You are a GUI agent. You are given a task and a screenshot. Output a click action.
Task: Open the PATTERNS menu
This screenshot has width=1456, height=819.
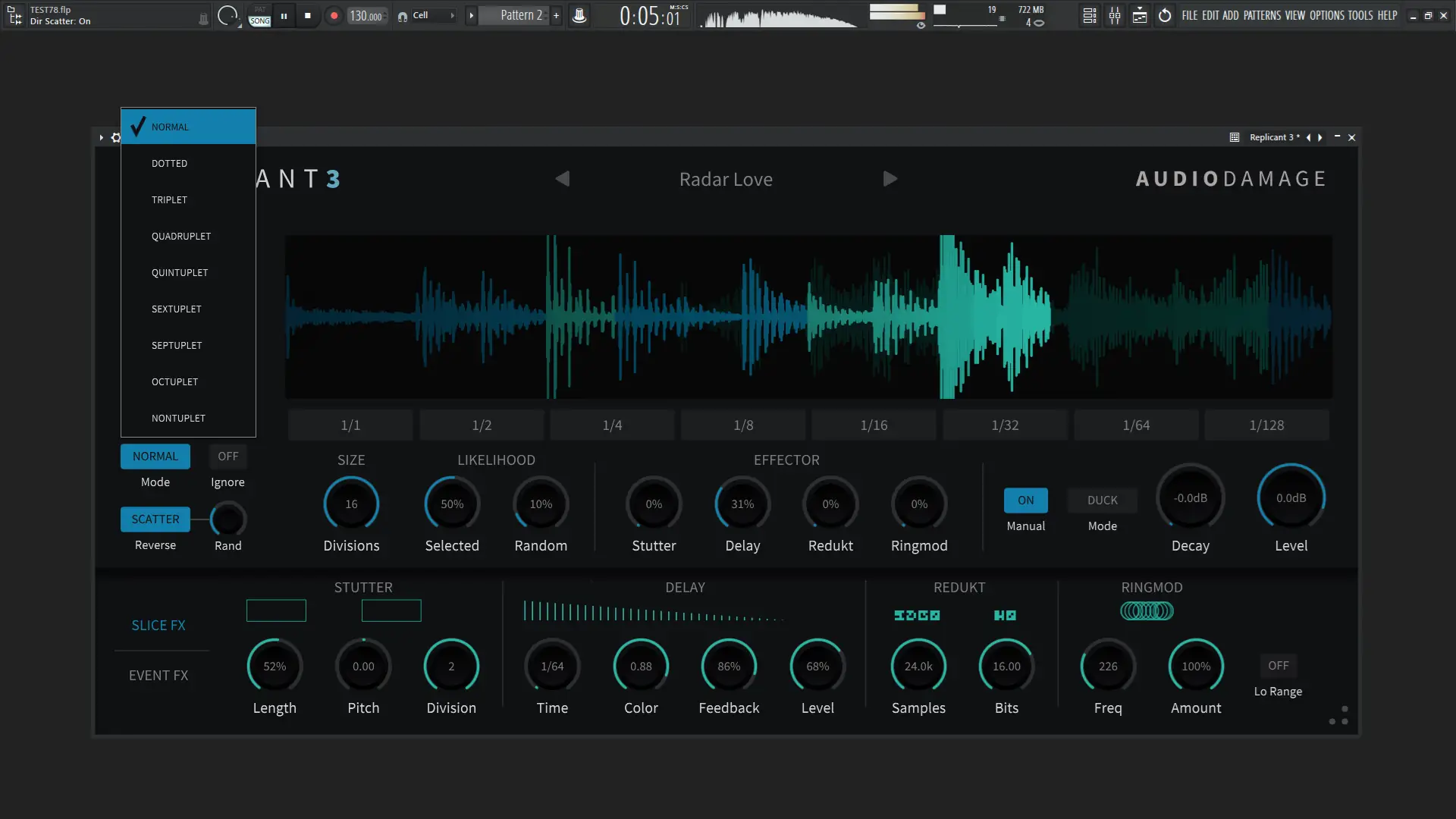[1262, 15]
